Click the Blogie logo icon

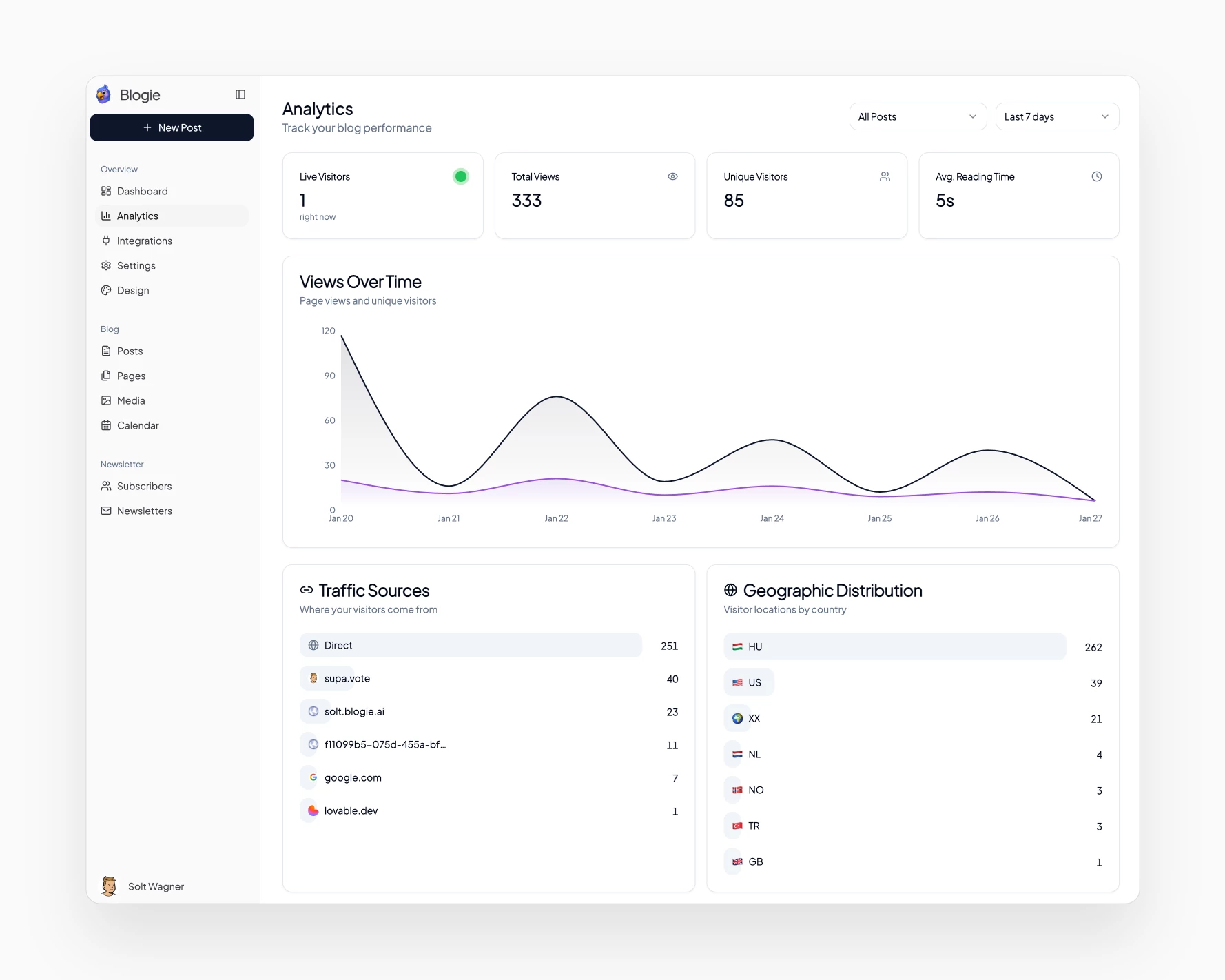[104, 94]
